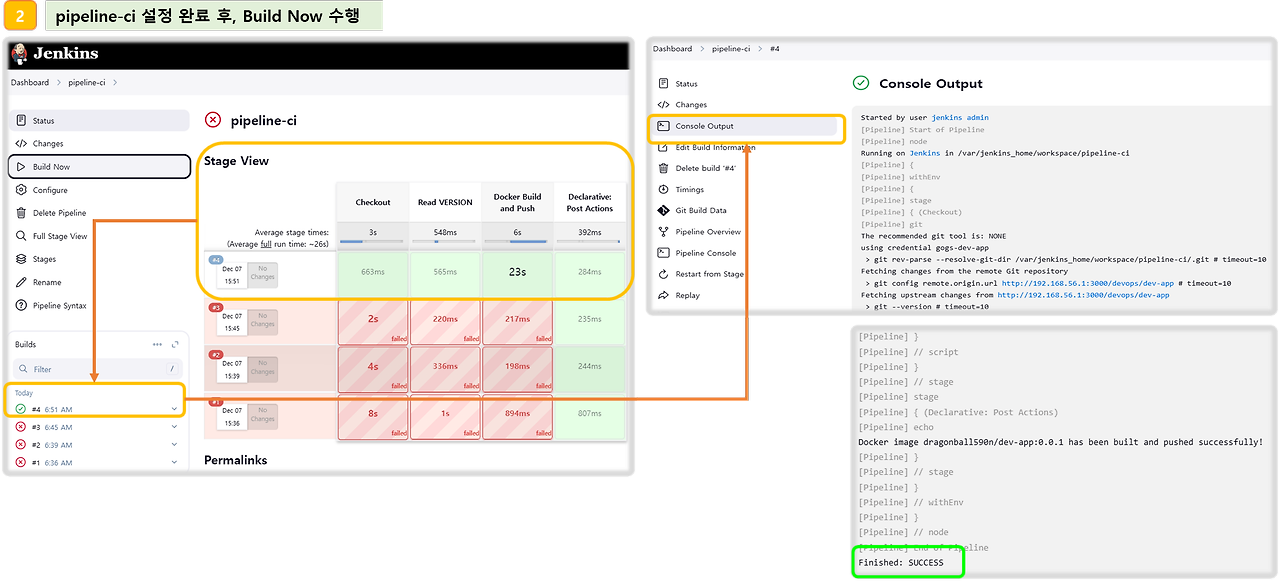Open Status icon in pipeline-ci sidebar
Viewport: 1280px width, 581px height.
22,121
